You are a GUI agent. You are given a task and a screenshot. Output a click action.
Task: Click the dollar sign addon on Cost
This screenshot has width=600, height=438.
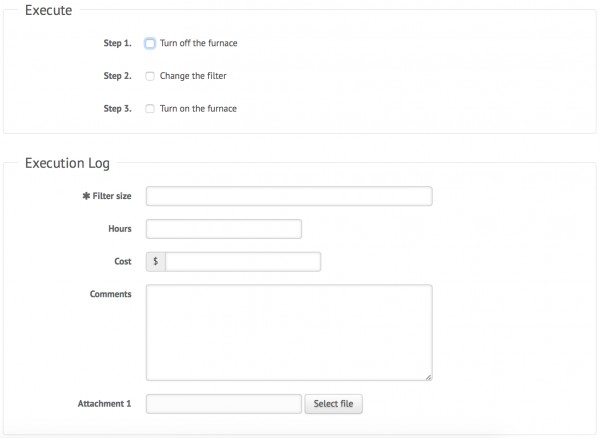point(156,262)
